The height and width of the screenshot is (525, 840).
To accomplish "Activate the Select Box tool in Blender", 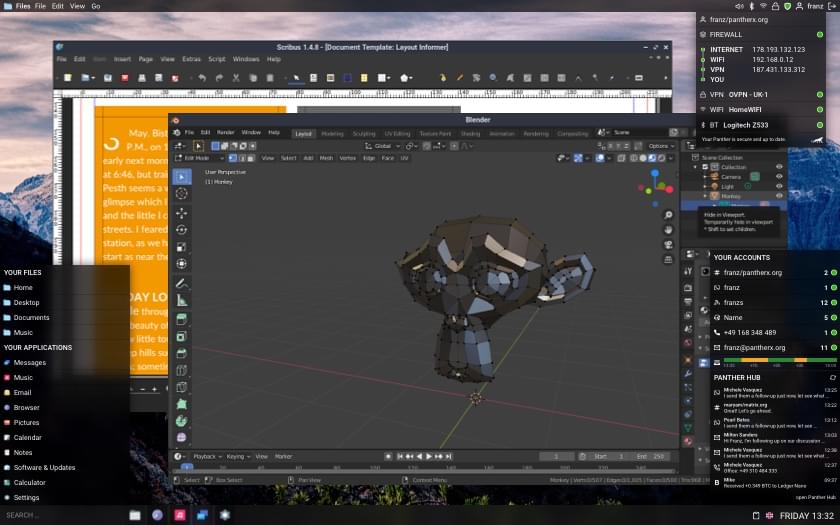I will click(x=182, y=176).
